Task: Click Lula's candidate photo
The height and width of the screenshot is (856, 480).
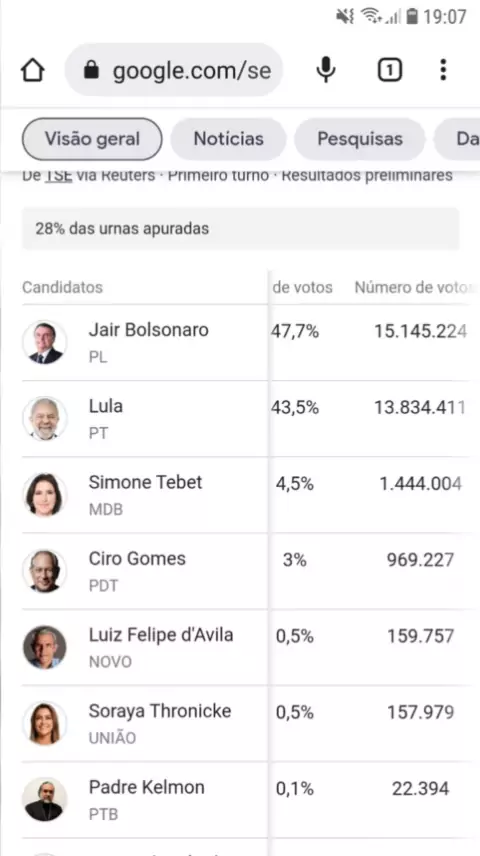Action: point(45,419)
